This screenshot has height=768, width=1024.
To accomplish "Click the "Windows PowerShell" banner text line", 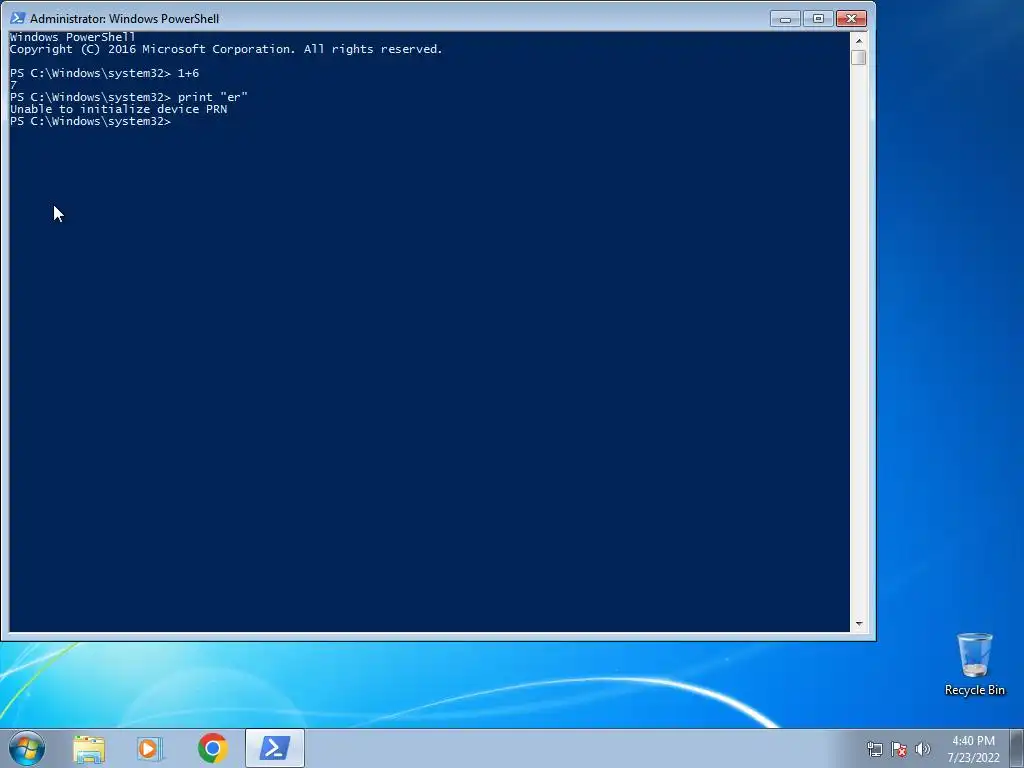I will (x=72, y=37).
